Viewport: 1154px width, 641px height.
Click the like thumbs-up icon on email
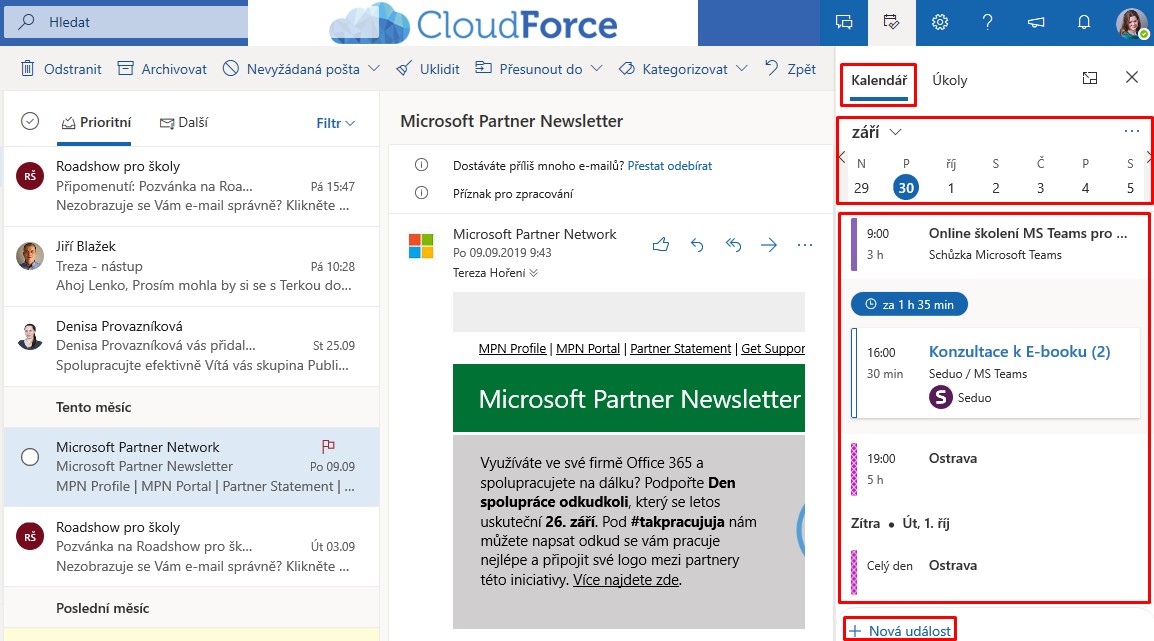coord(660,244)
